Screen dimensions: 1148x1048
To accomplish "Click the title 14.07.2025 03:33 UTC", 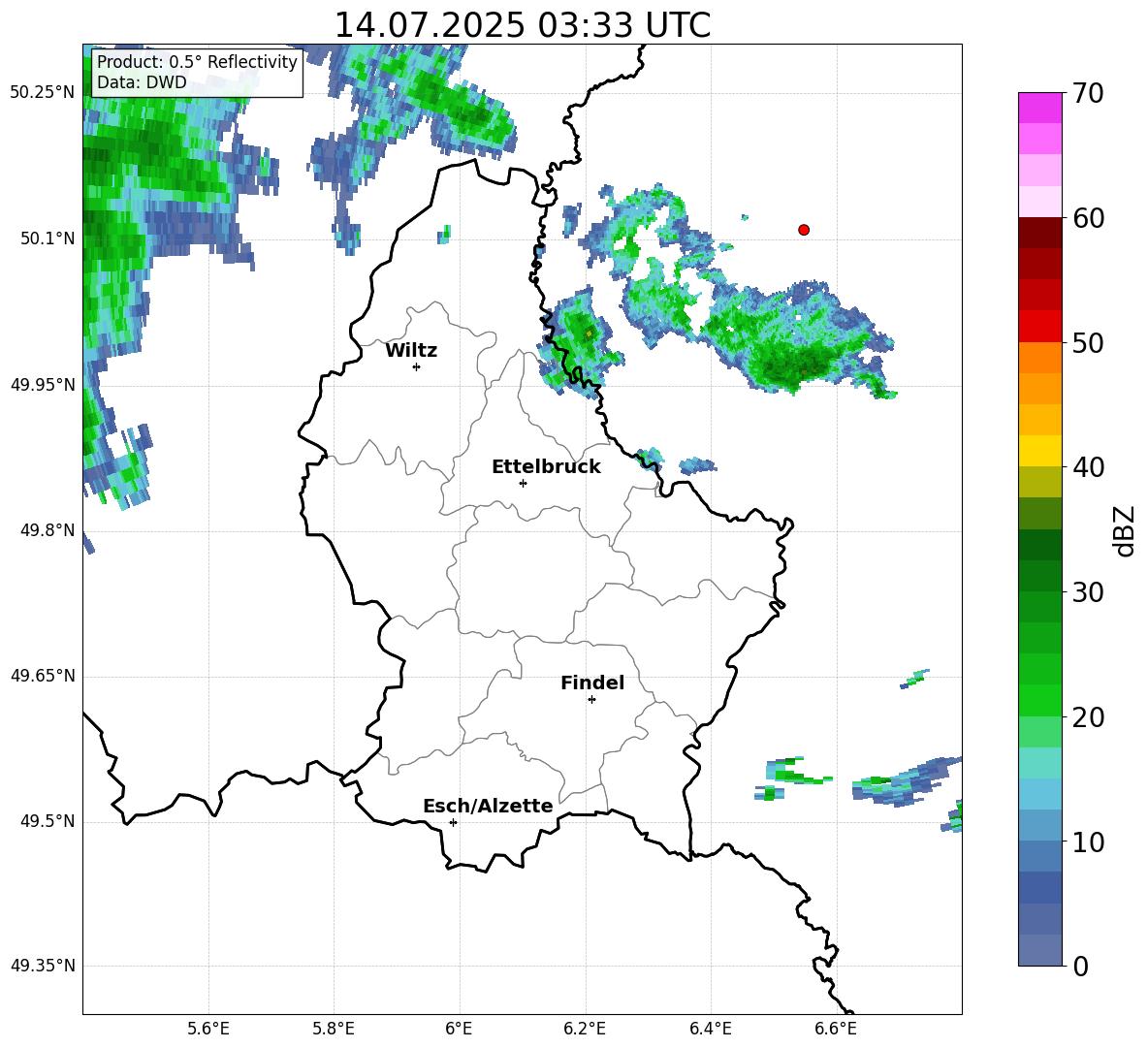I will (x=523, y=25).
